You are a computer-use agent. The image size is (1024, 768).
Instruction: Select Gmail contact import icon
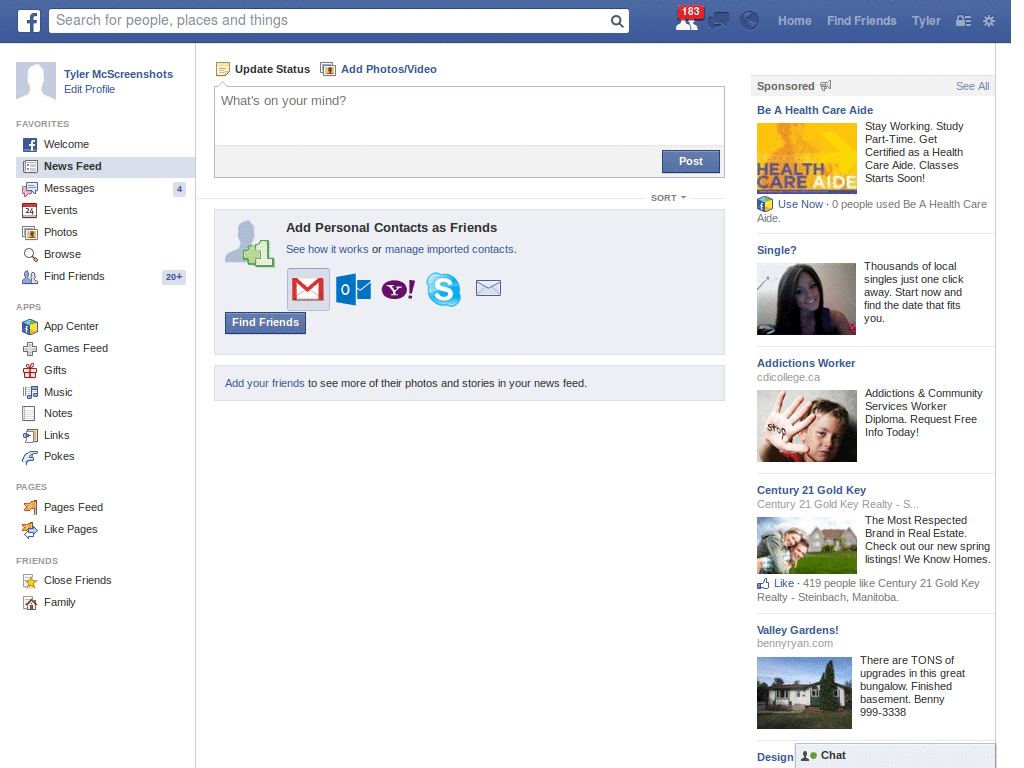[308, 289]
